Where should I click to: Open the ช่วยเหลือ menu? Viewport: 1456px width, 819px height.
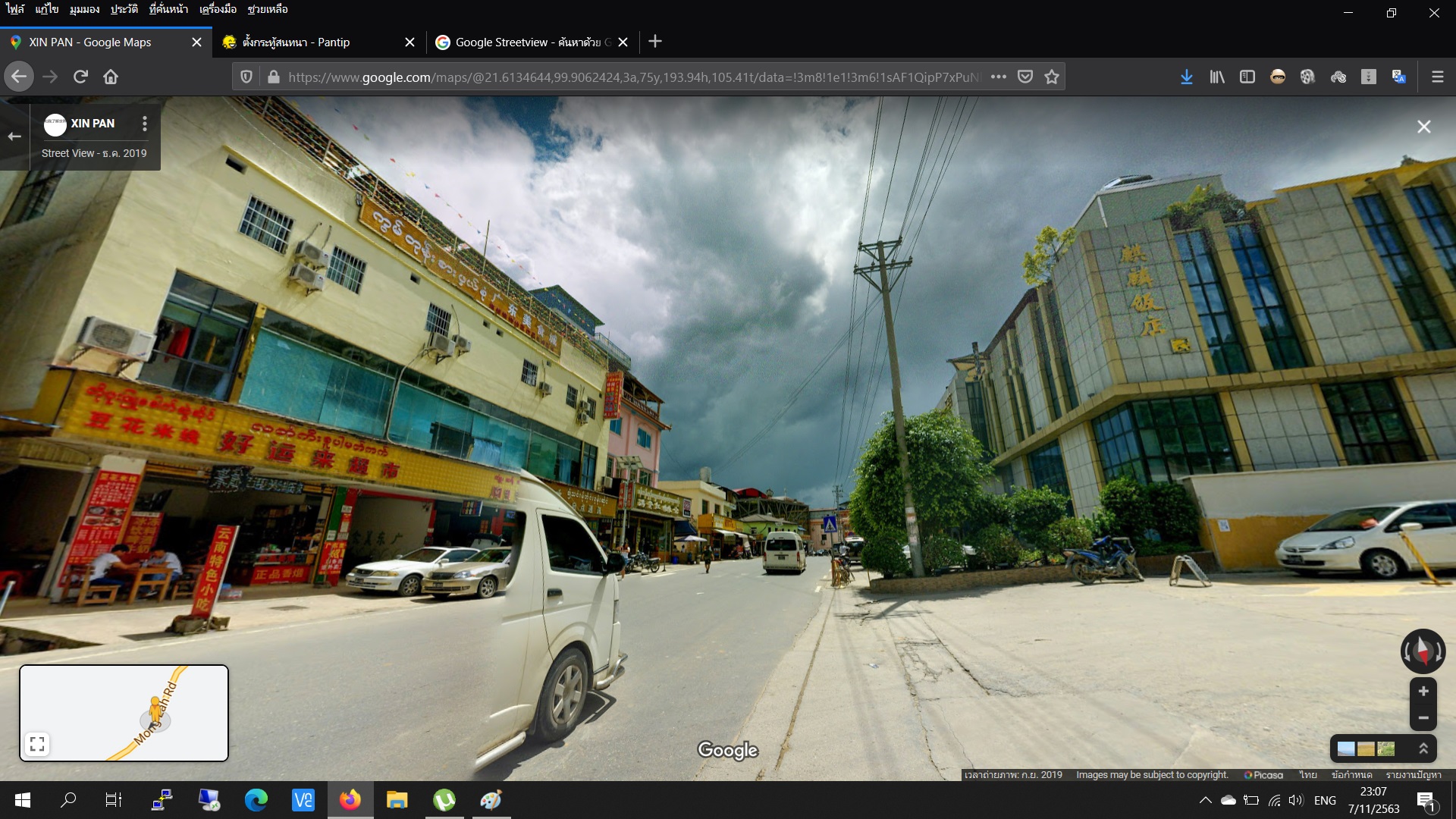point(268,9)
